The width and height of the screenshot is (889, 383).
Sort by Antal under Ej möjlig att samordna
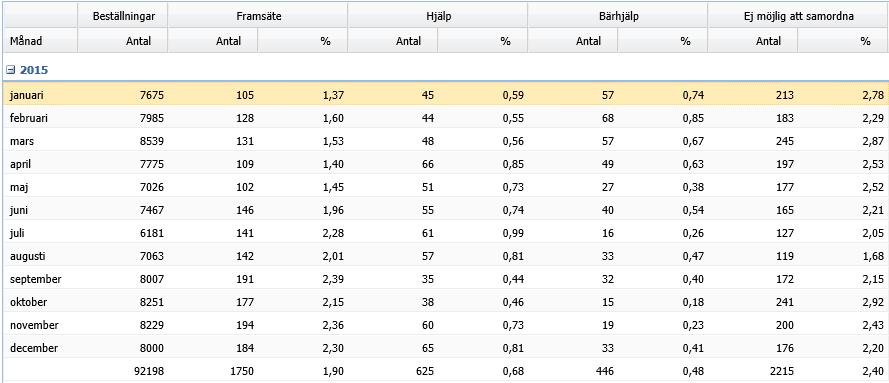[753, 41]
